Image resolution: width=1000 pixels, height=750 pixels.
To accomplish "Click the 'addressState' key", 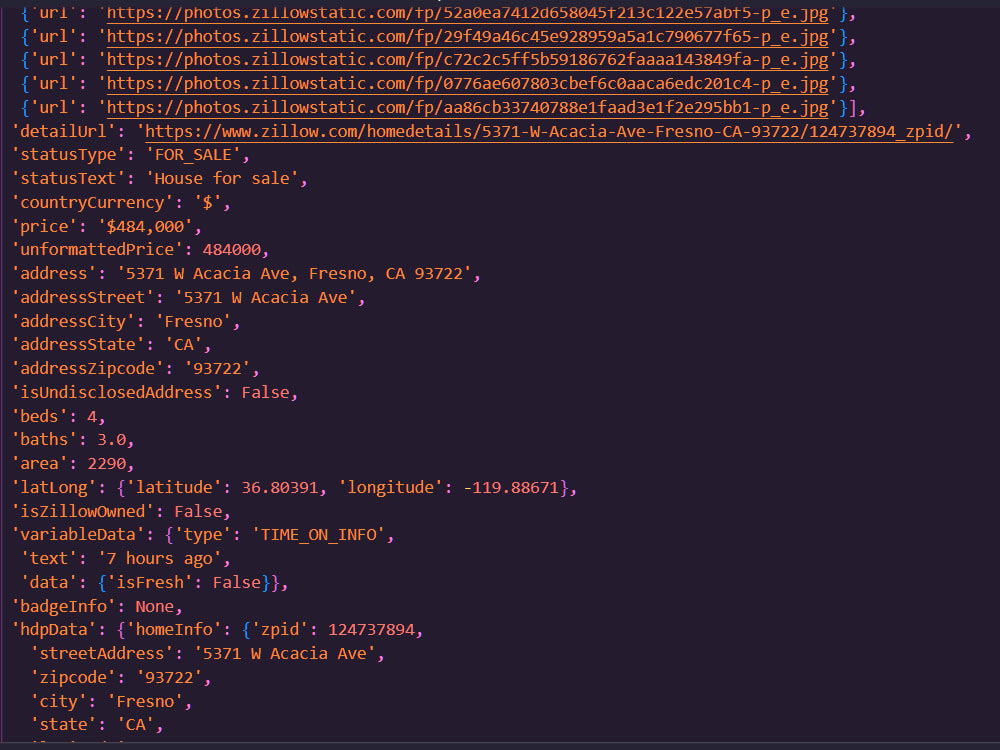I will pos(78,345).
